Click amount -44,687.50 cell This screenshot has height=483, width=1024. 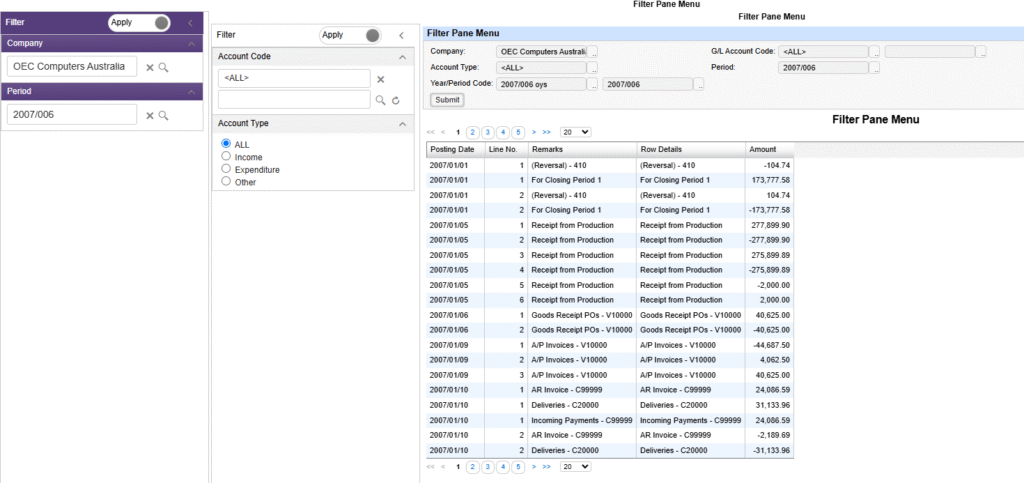click(769, 345)
